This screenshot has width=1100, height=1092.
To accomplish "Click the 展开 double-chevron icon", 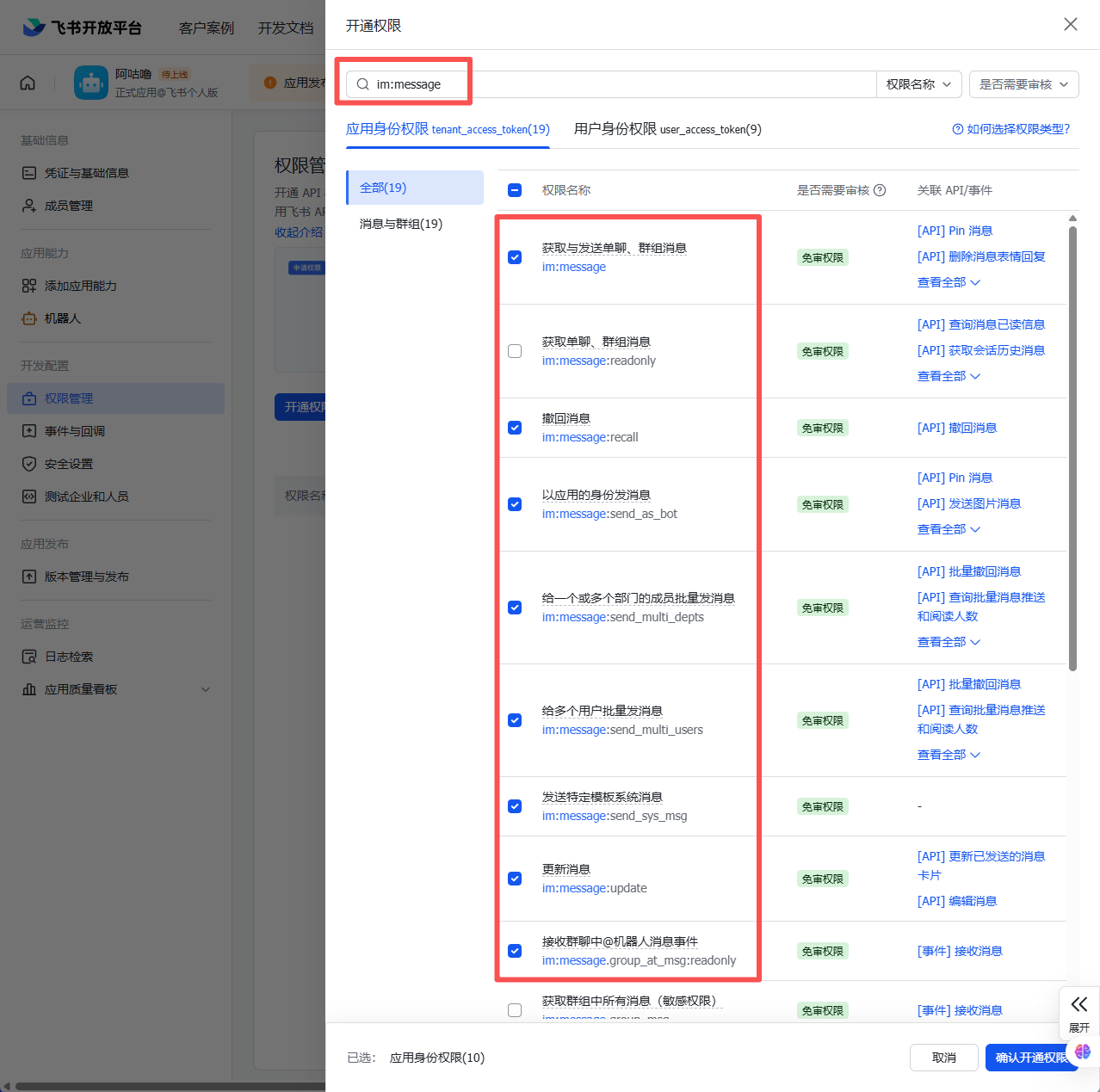I will [x=1079, y=1004].
